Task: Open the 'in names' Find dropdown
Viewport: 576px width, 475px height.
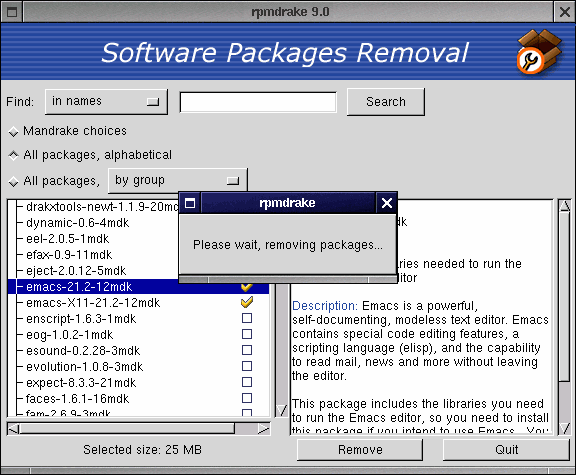Action: pyautogui.click(x=107, y=102)
